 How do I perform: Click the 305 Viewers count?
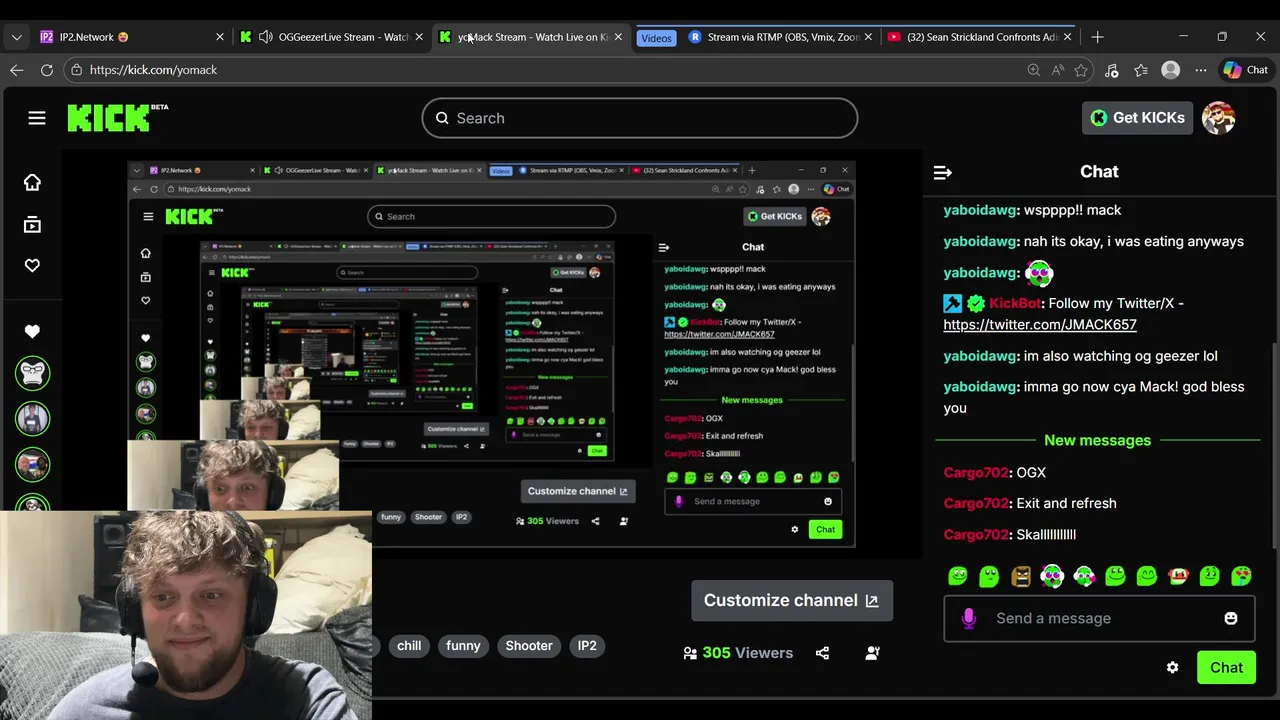click(738, 653)
